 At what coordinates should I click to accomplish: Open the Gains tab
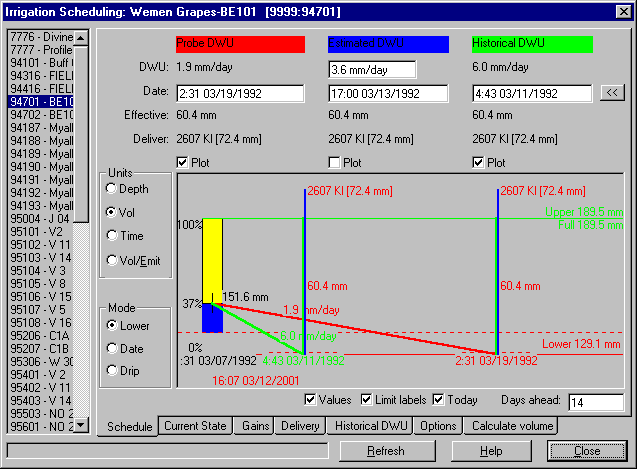pos(255,426)
